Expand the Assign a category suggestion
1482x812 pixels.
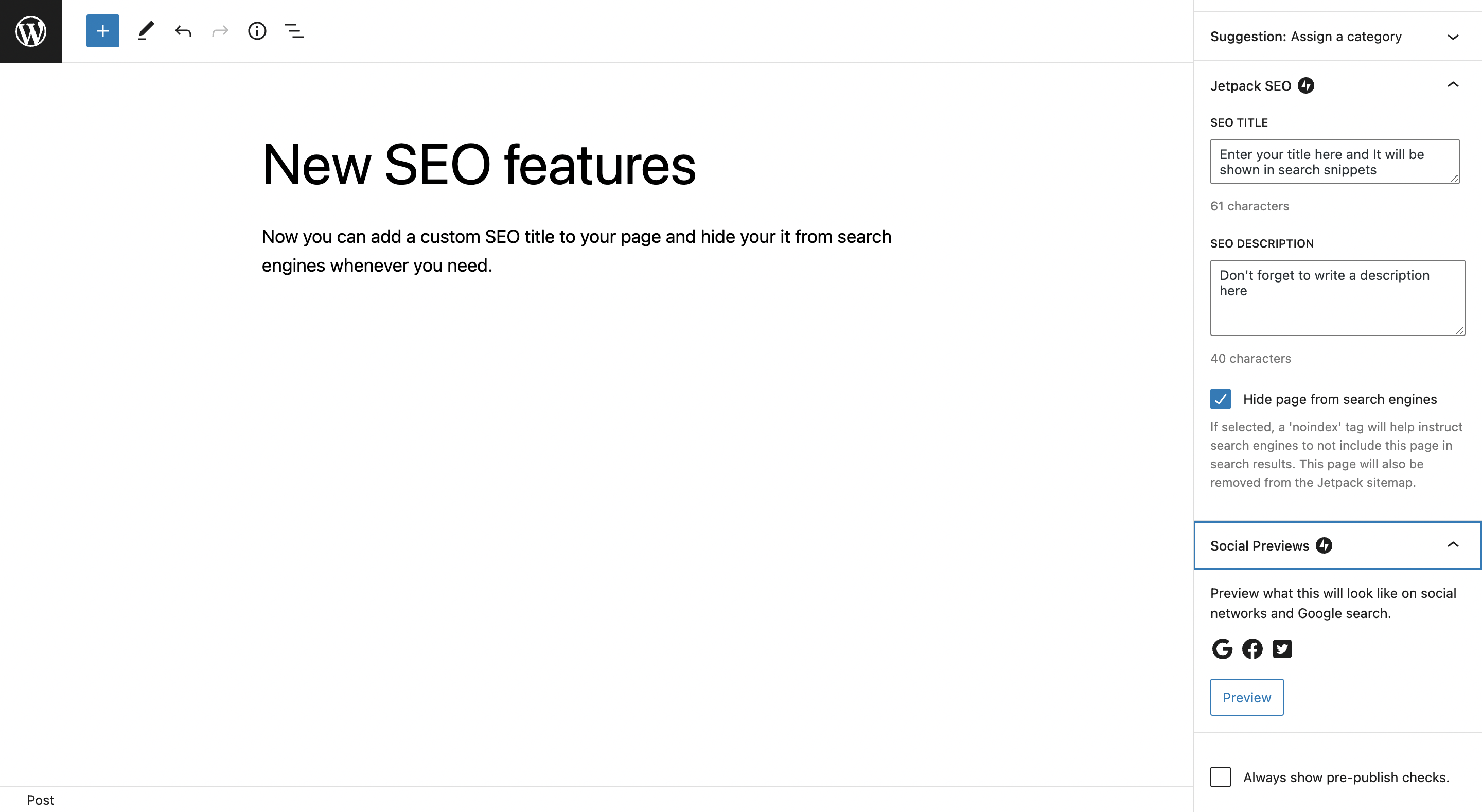pyautogui.click(x=1452, y=37)
